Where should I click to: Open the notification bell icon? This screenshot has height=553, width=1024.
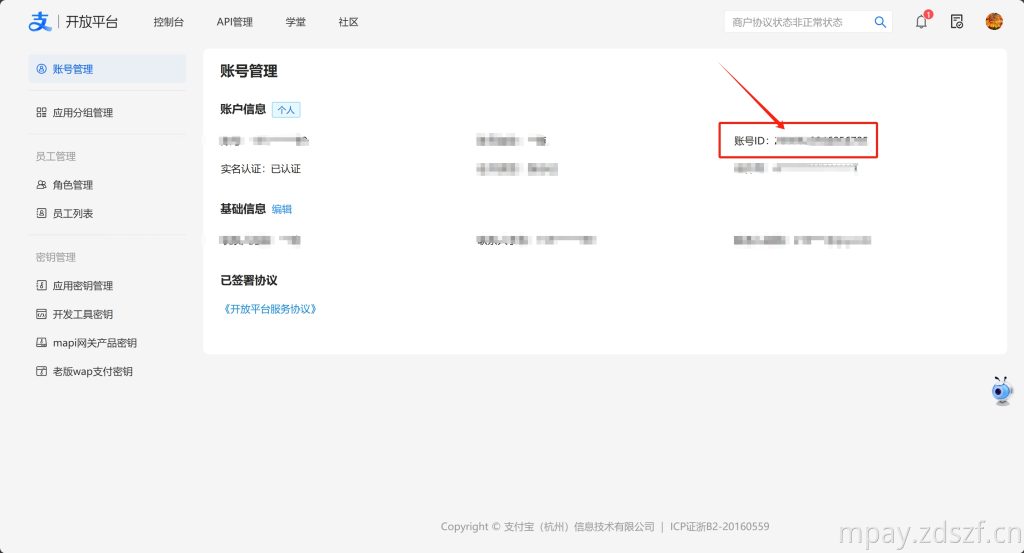tap(921, 22)
